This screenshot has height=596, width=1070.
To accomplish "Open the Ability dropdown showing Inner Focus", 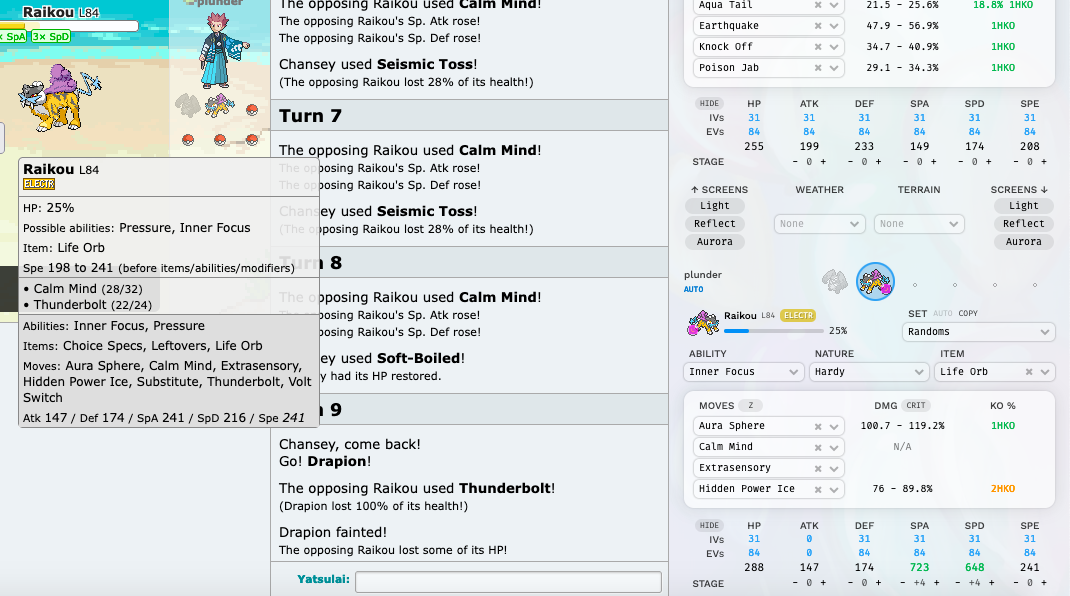I will pyautogui.click(x=745, y=372).
